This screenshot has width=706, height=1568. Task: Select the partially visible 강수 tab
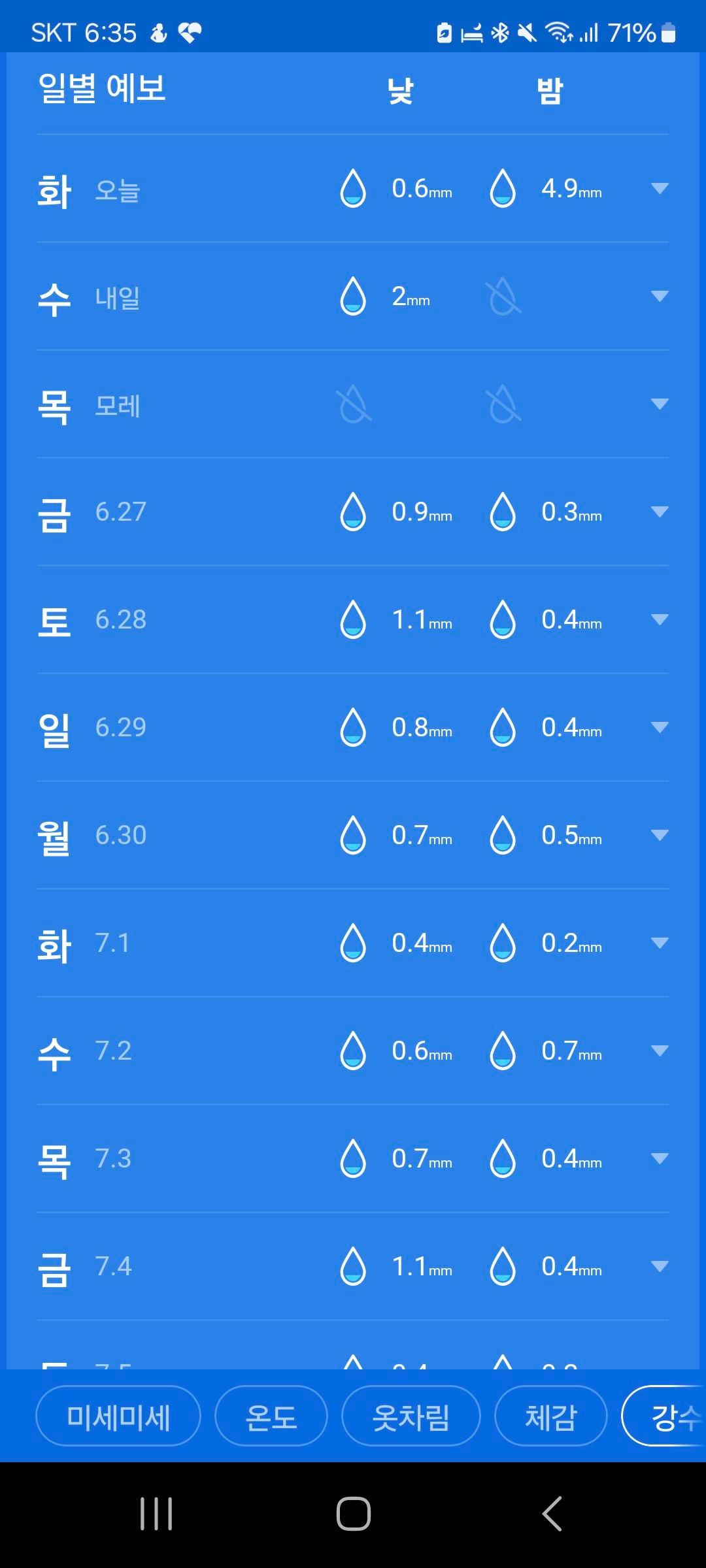[664, 1416]
